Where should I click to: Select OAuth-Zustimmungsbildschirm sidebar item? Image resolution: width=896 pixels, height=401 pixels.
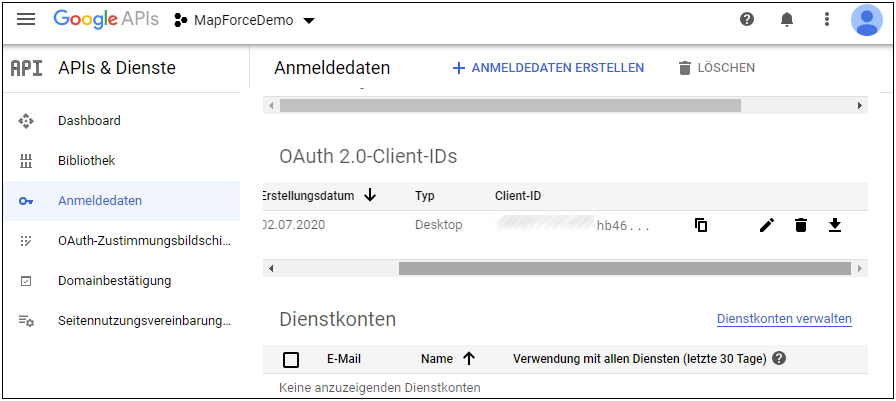point(145,240)
